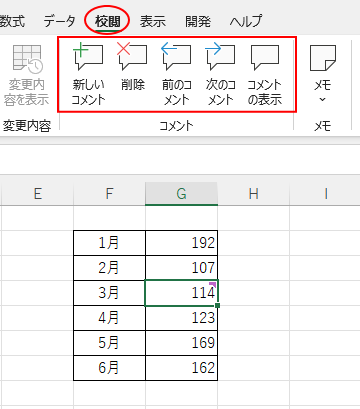Image resolution: width=360 pixels, height=409 pixels.
Task: Select column header I
Action: click(325, 194)
